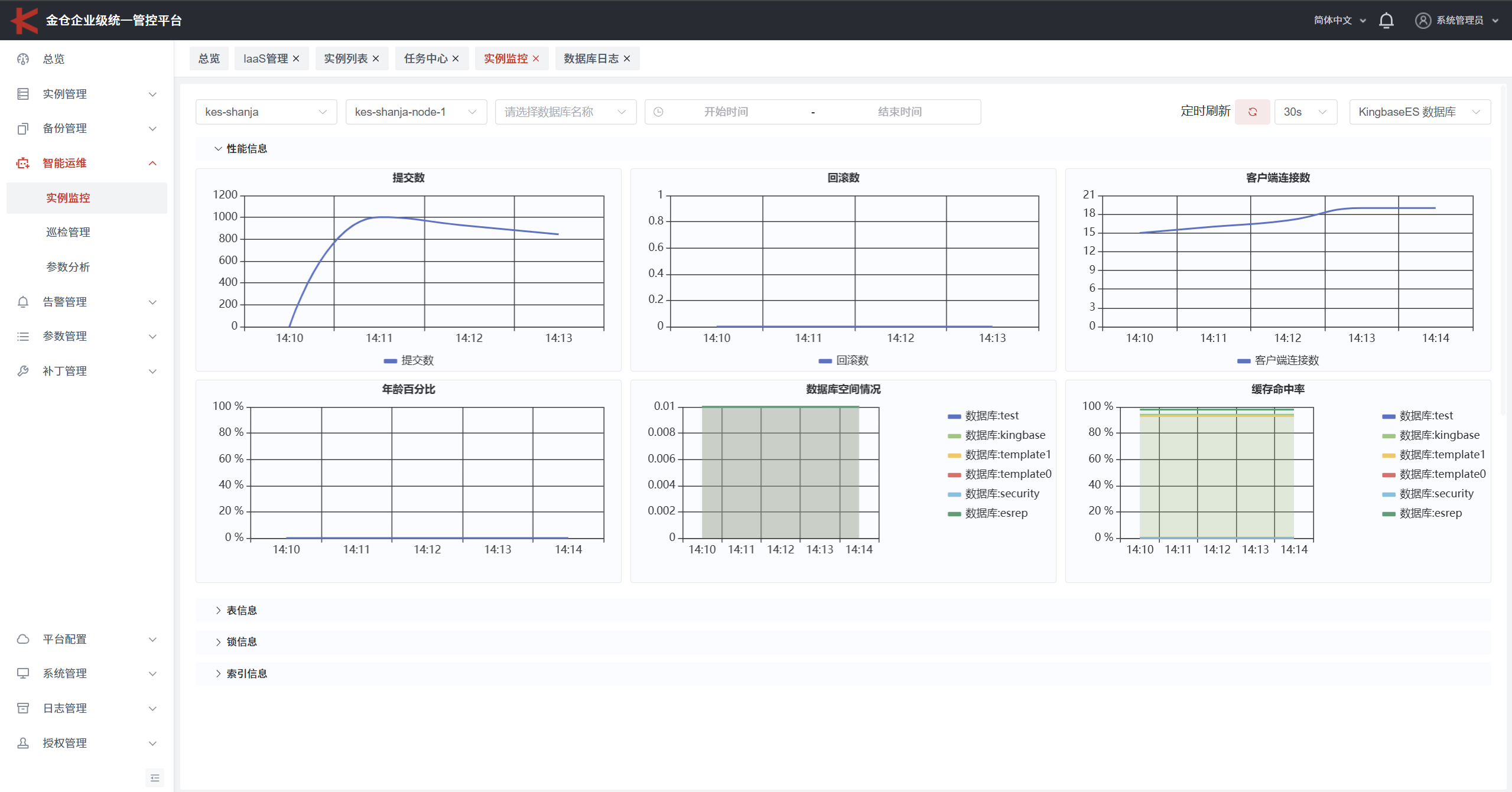Click the 总览 dashboard sidebar icon
The height and width of the screenshot is (792, 1512).
(23, 59)
